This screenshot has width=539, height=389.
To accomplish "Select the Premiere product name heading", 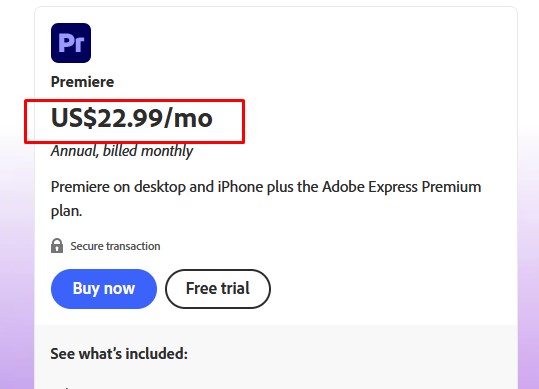I will coord(82,82).
